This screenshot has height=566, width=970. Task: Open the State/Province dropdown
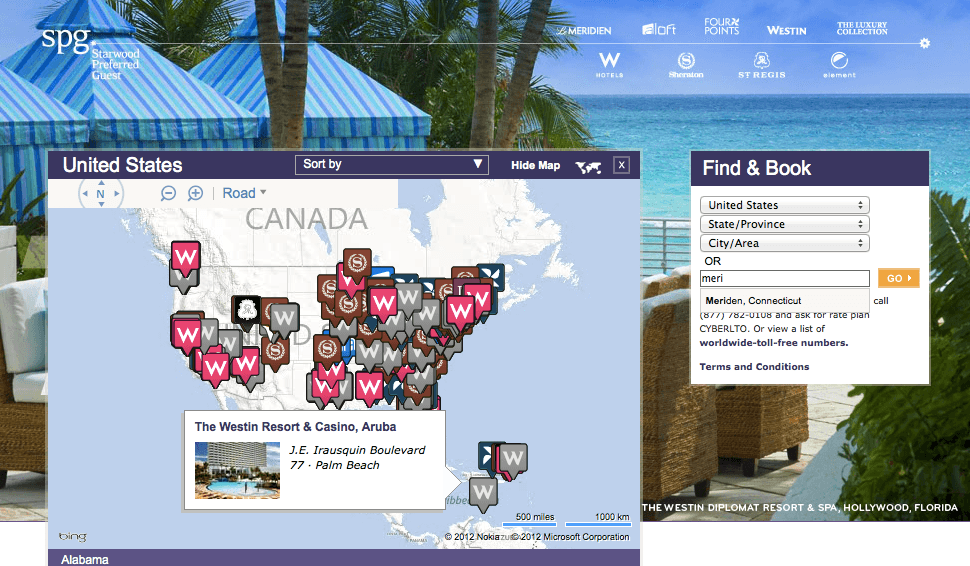pyautogui.click(x=784, y=224)
